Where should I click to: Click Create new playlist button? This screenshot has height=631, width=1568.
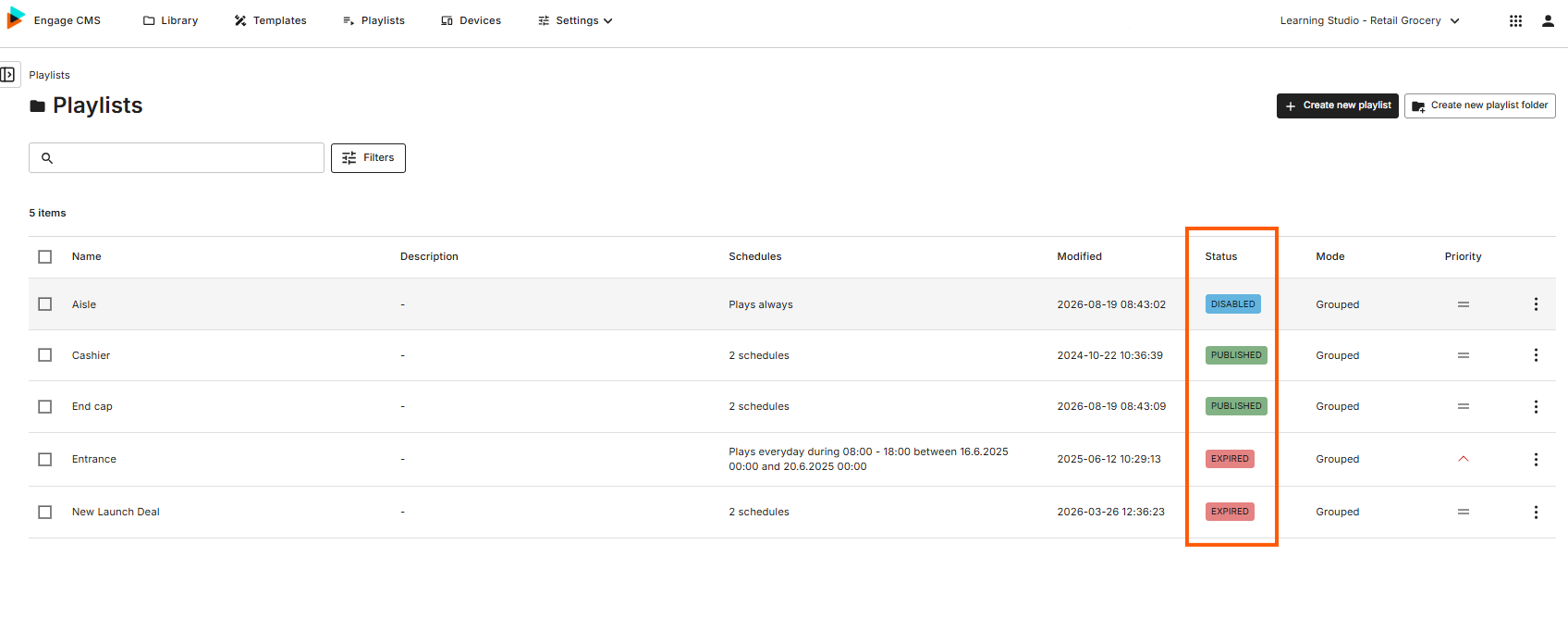[1337, 105]
